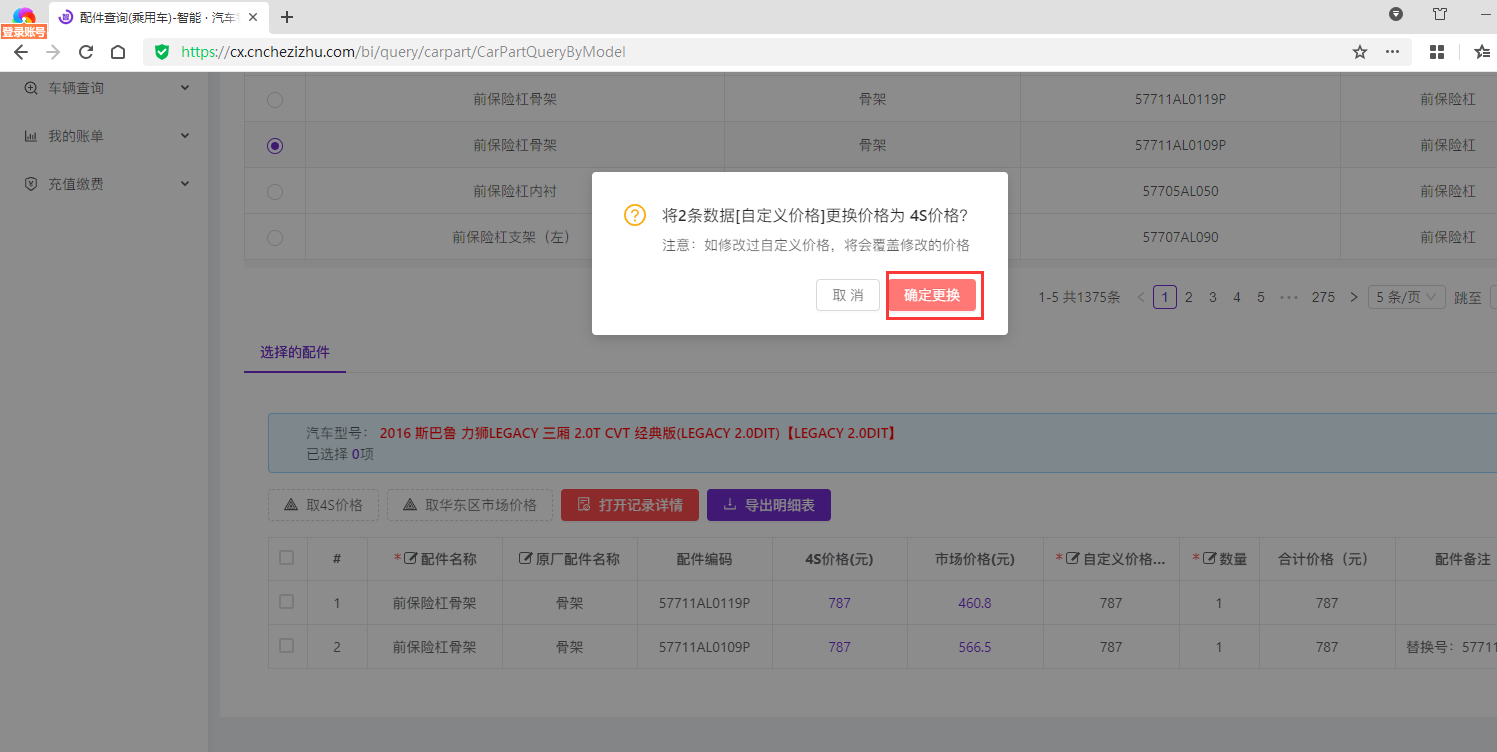
Task: Switch to the 选择的配件 tab
Action: (295, 352)
